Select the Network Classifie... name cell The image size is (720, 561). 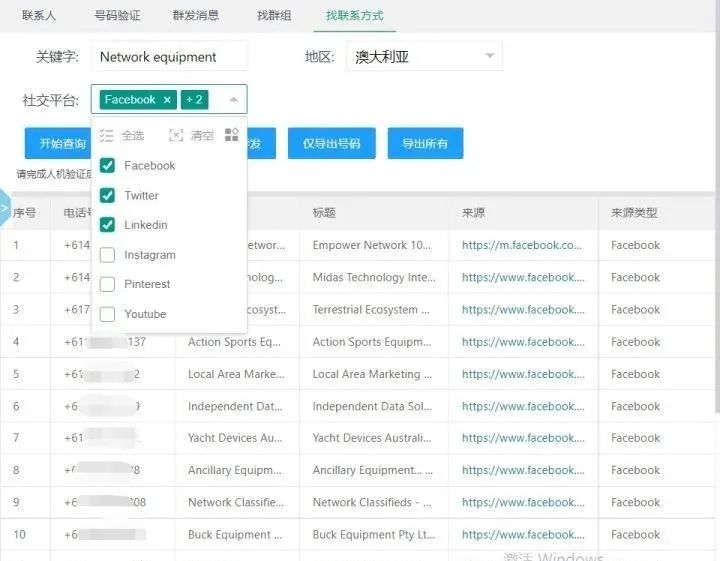click(x=236, y=502)
